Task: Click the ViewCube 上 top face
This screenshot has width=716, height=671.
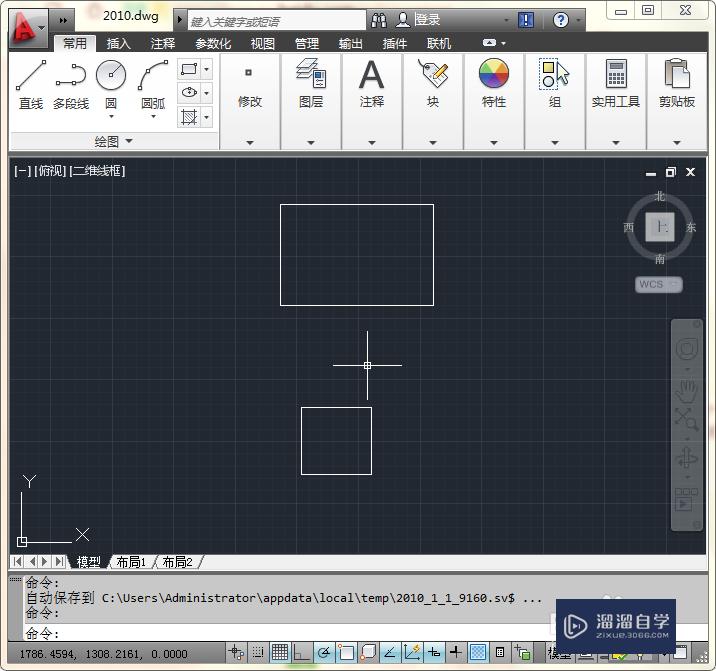Action: 660,227
